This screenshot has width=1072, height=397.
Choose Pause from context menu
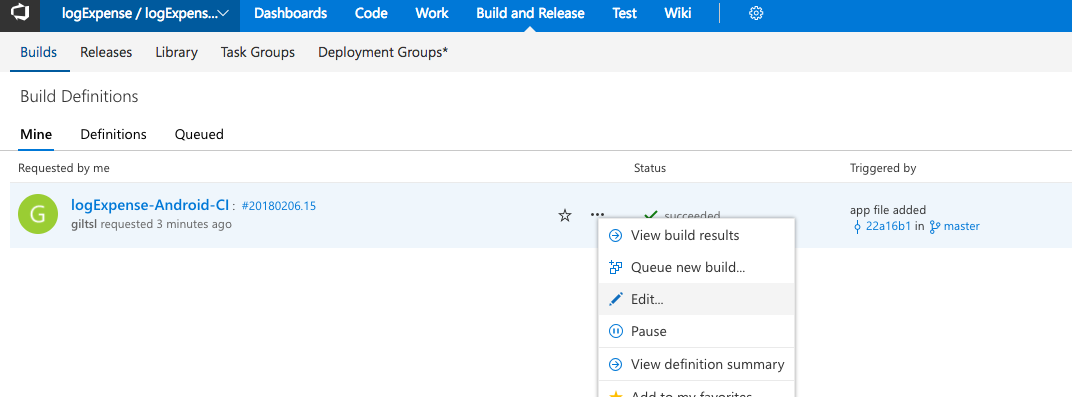pos(697,331)
